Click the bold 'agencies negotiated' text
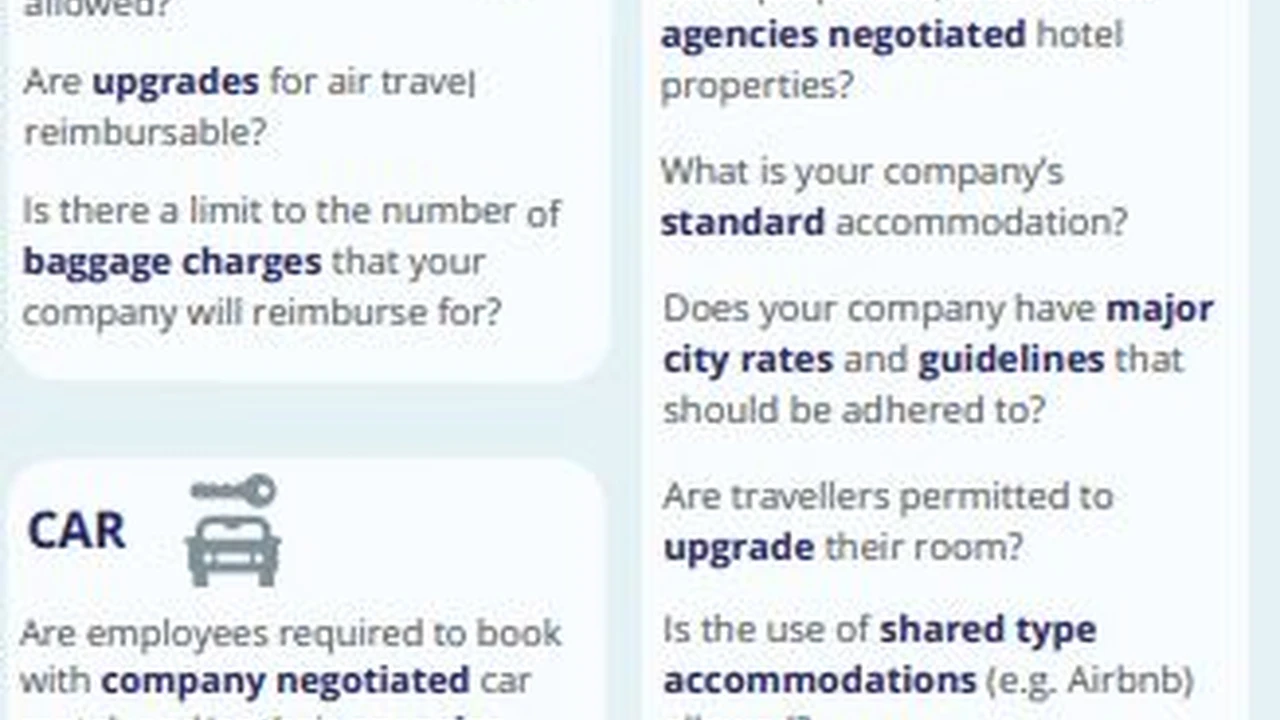This screenshot has width=1280, height=720. [x=843, y=35]
